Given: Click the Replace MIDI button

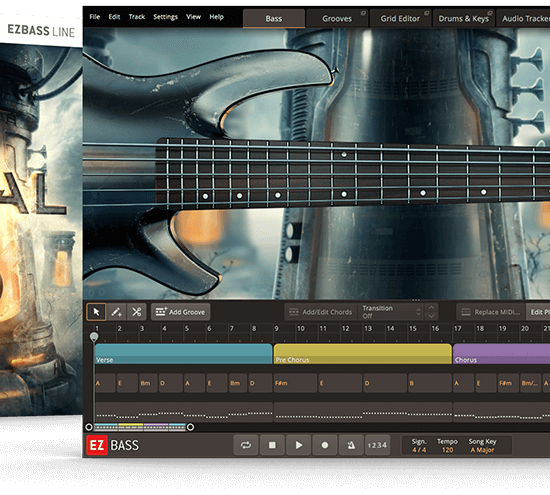Looking at the screenshot, I should (490, 312).
